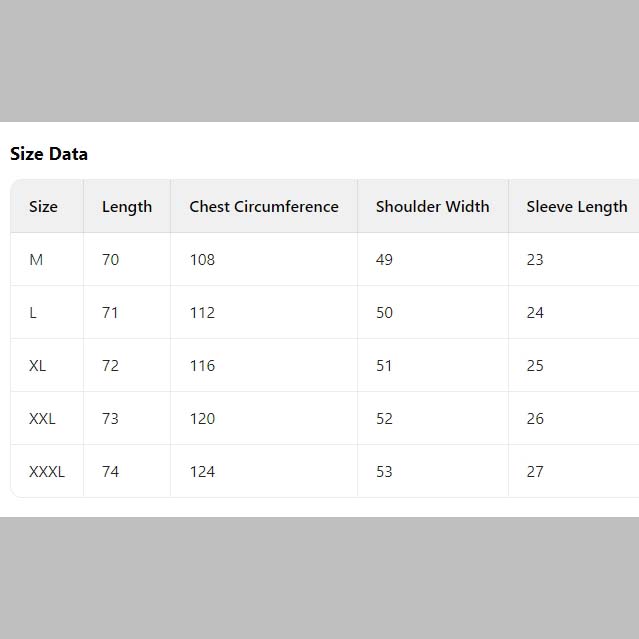
Task: Click length value 70 for size M
Action: coord(110,260)
